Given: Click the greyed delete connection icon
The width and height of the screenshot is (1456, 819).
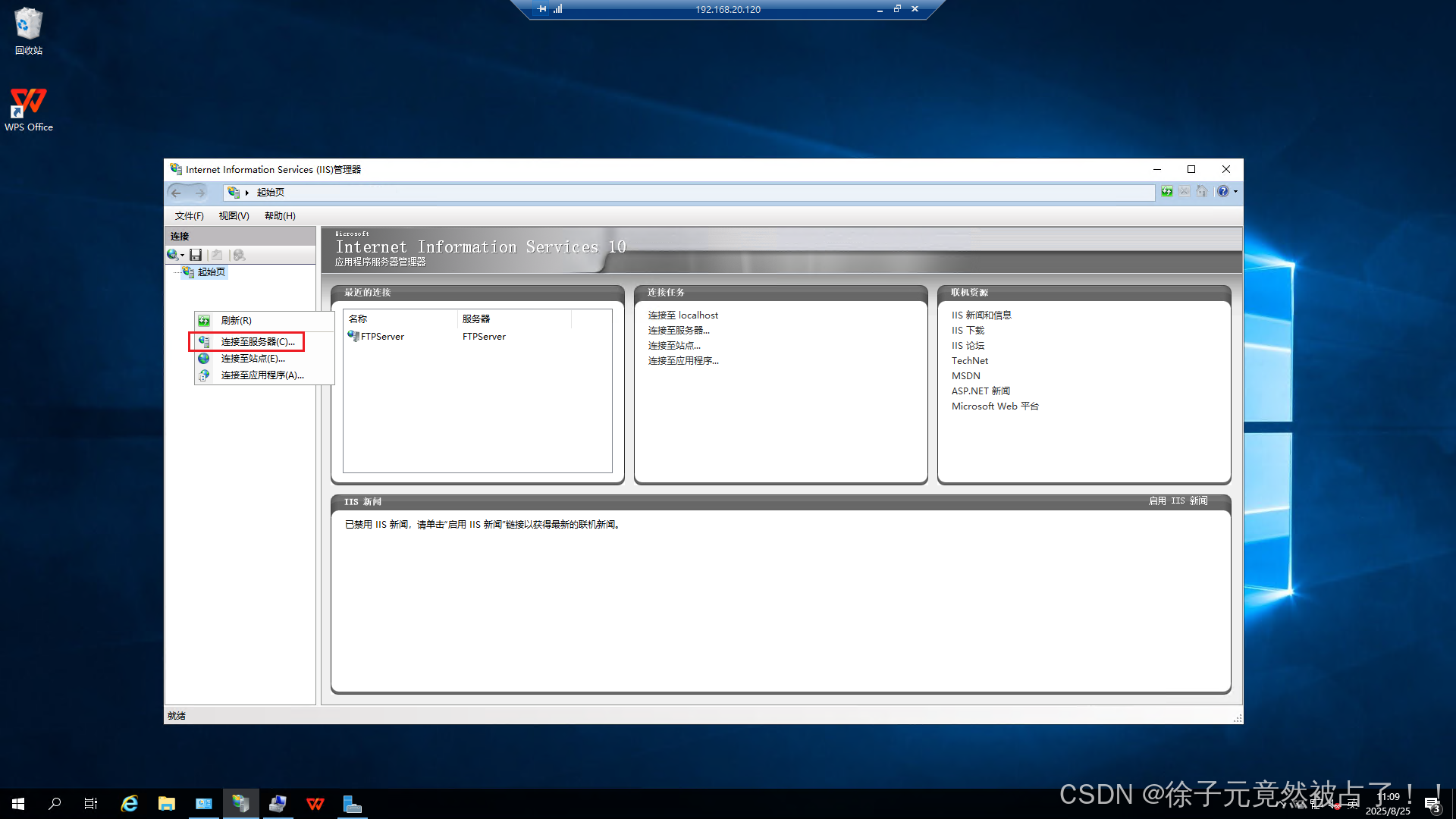Looking at the screenshot, I should click(x=239, y=255).
